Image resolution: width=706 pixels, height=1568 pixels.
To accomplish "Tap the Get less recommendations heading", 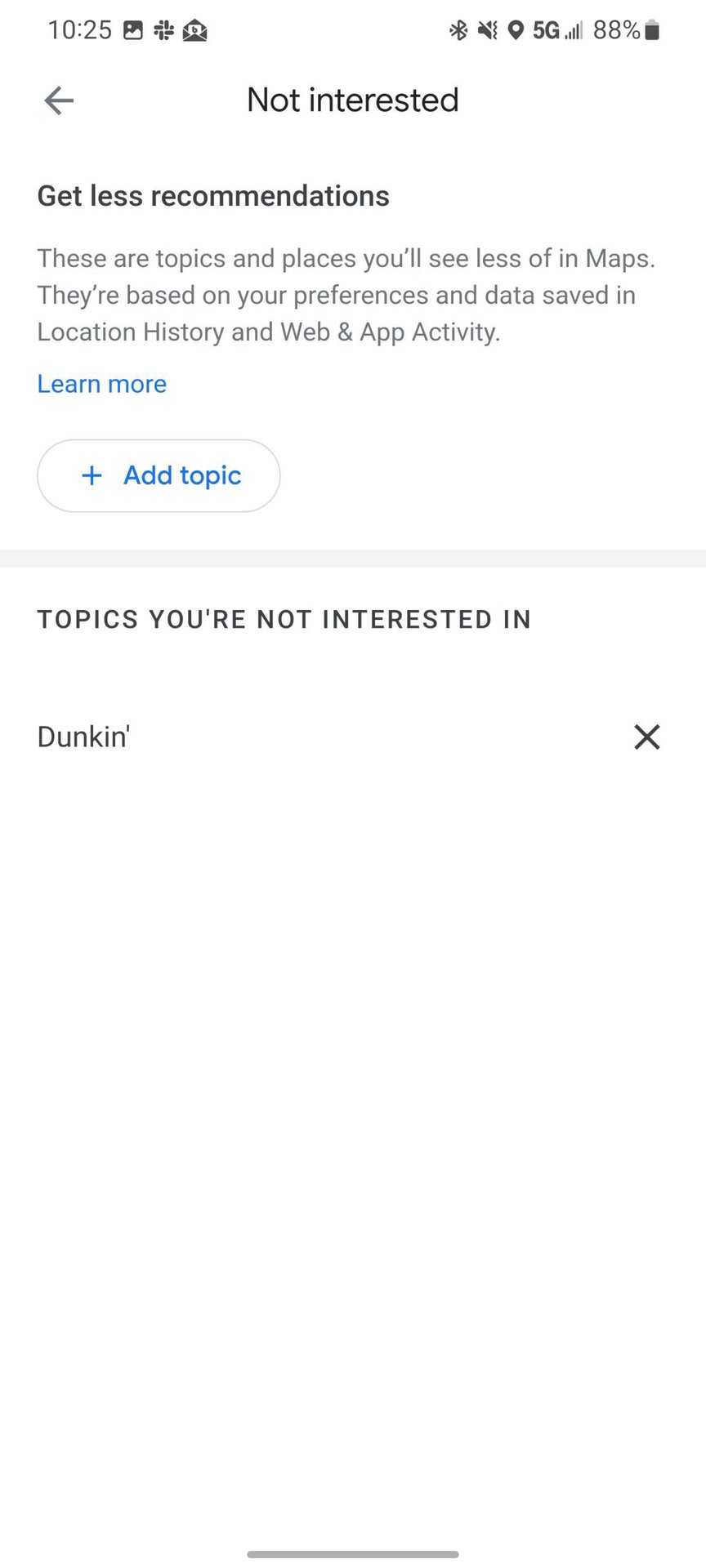I will (213, 196).
